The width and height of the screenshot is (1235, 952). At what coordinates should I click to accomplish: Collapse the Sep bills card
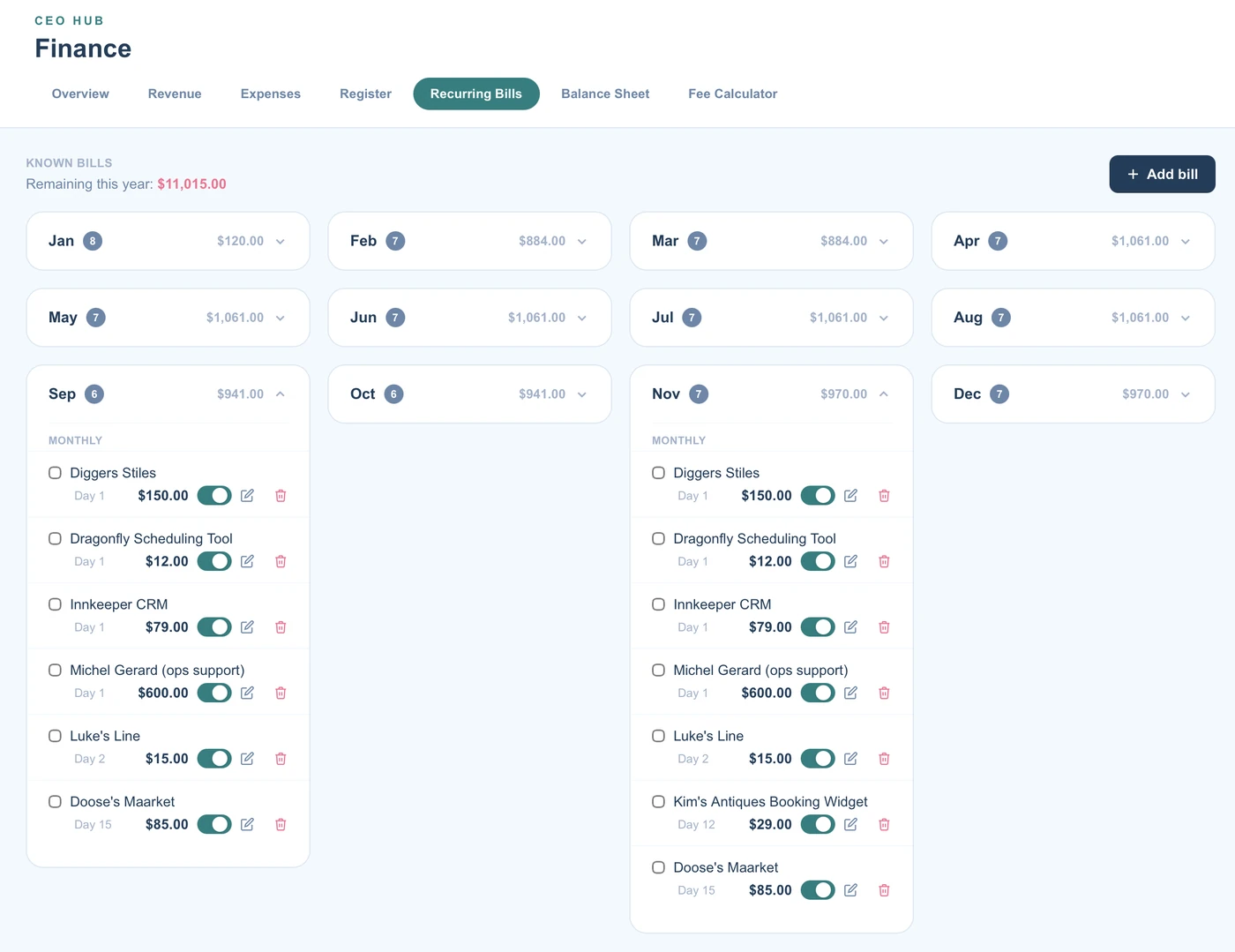(x=168, y=394)
